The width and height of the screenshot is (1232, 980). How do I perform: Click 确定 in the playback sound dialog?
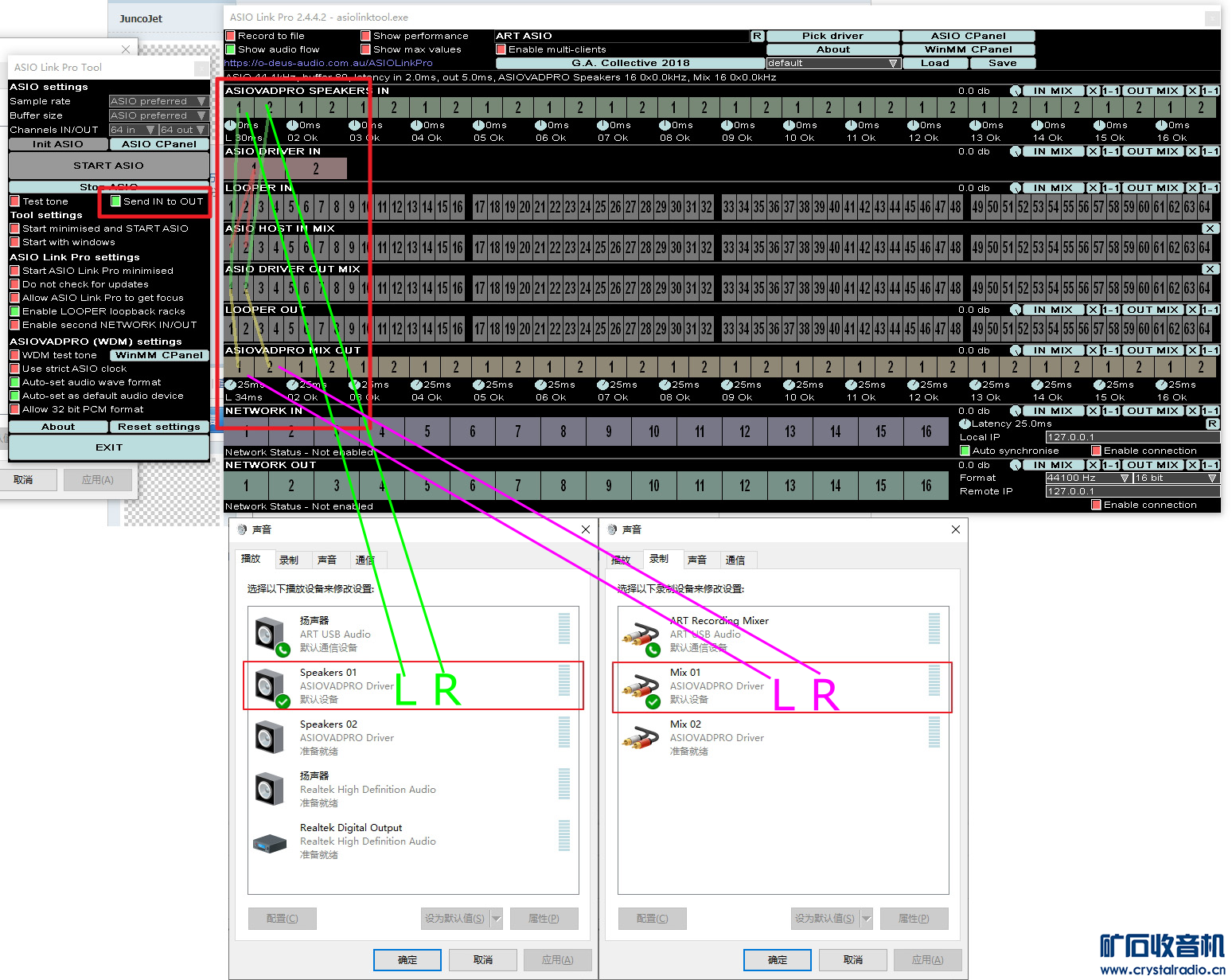[x=407, y=960]
